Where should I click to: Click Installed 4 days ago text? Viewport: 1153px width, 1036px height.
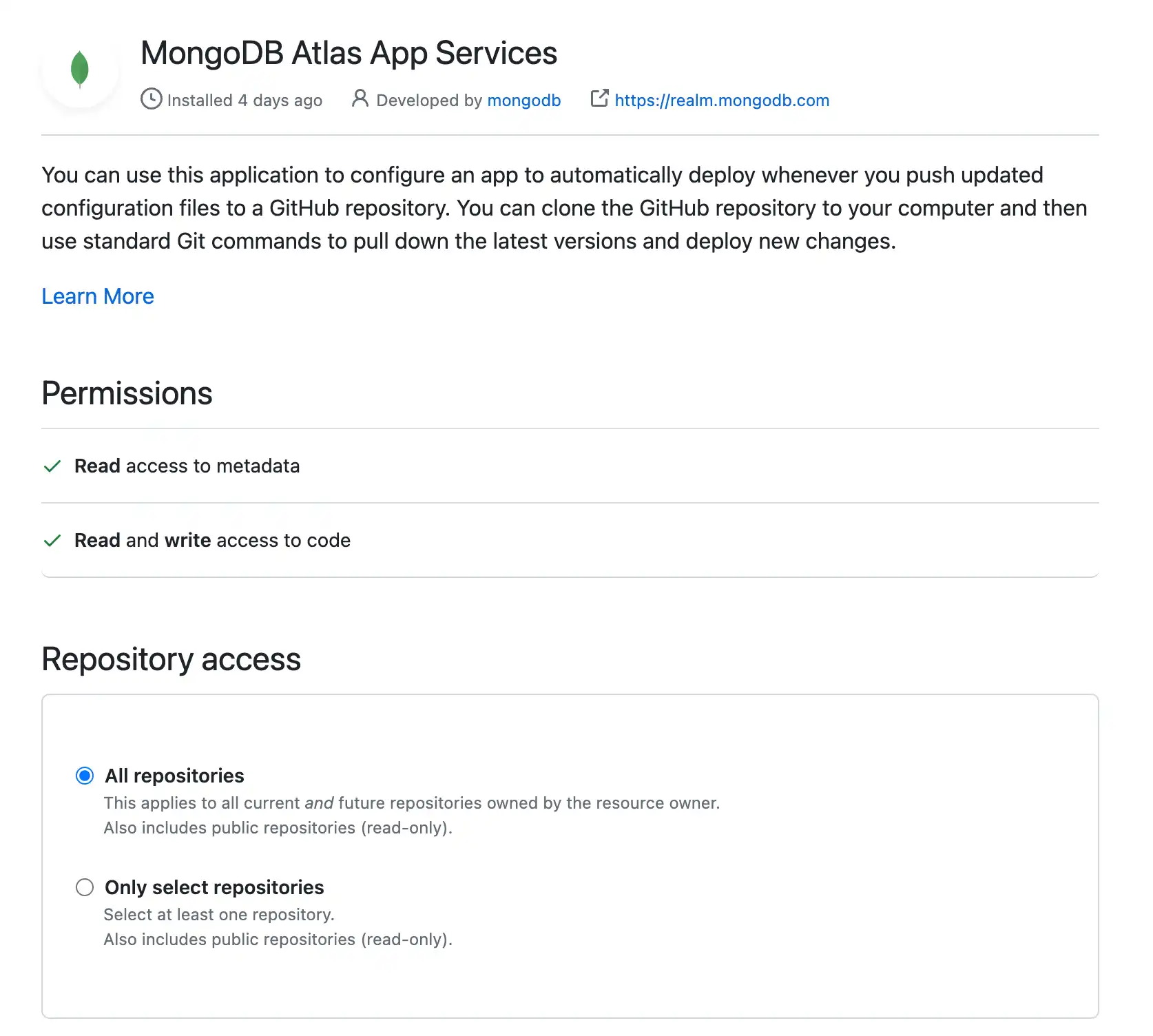click(x=245, y=100)
